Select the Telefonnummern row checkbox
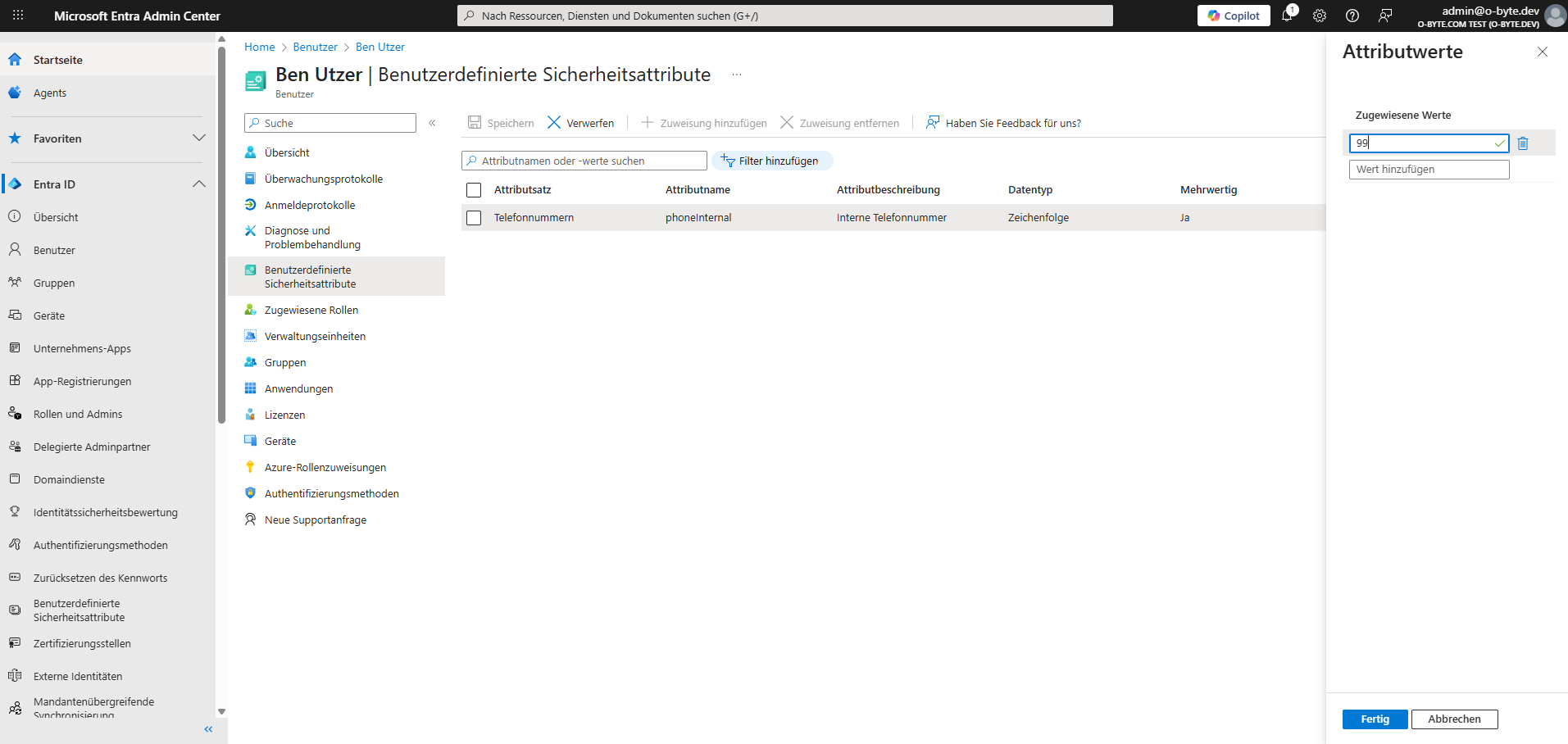This screenshot has height=744, width=1568. [474, 218]
